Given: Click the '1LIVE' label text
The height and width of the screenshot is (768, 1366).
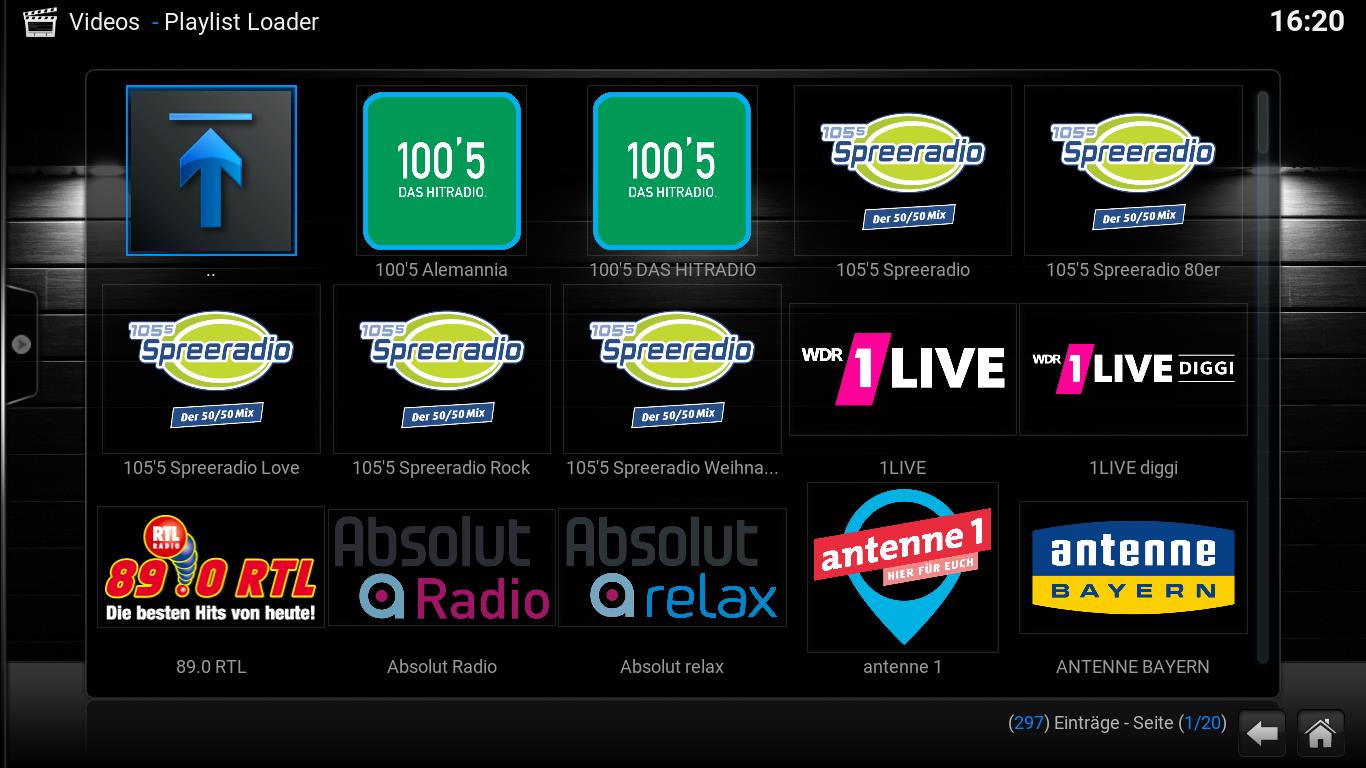Looking at the screenshot, I should (903, 468).
